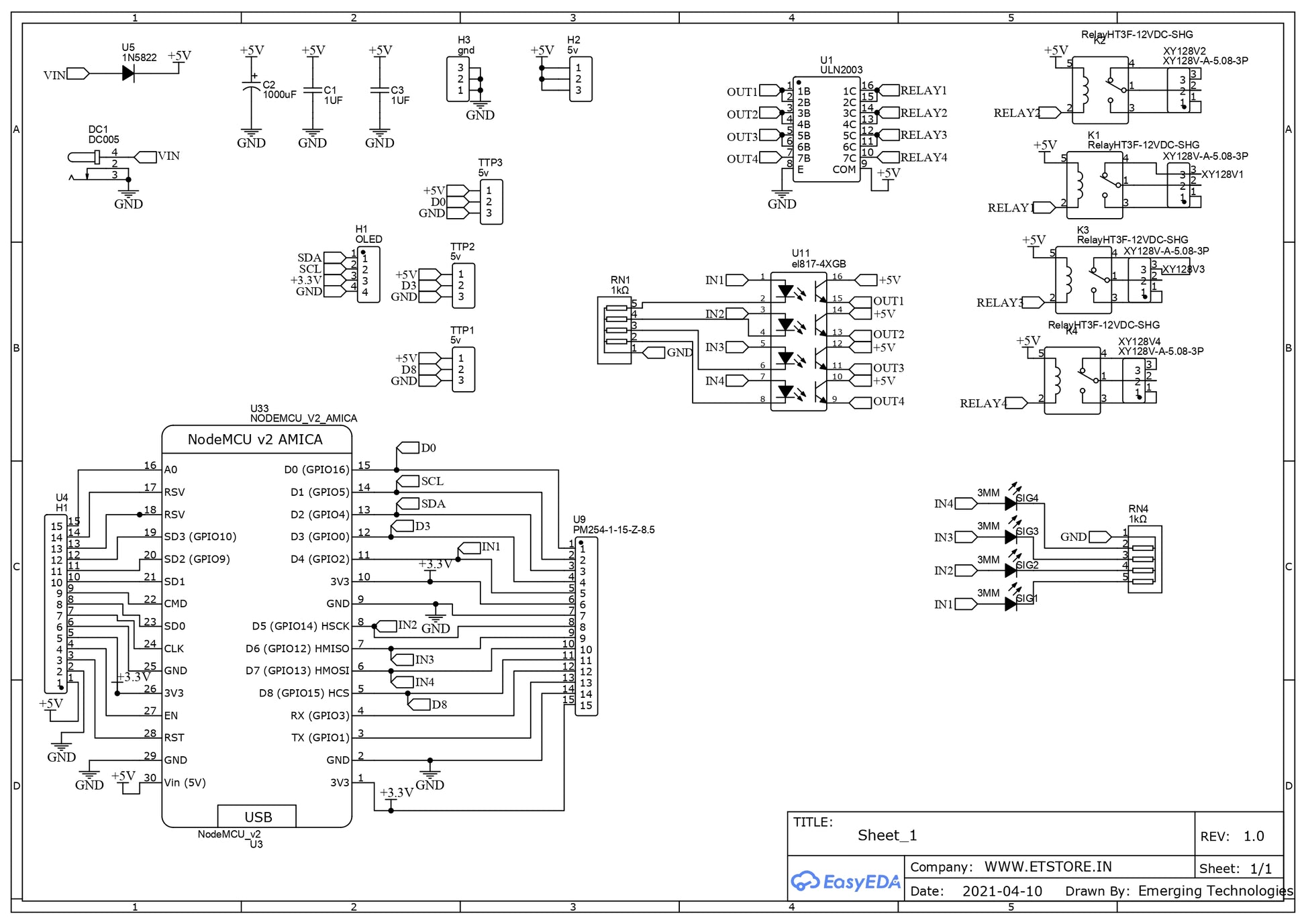Click the SIG4 LED symbol
The width and height of the screenshot is (1306, 924).
click(x=1011, y=503)
